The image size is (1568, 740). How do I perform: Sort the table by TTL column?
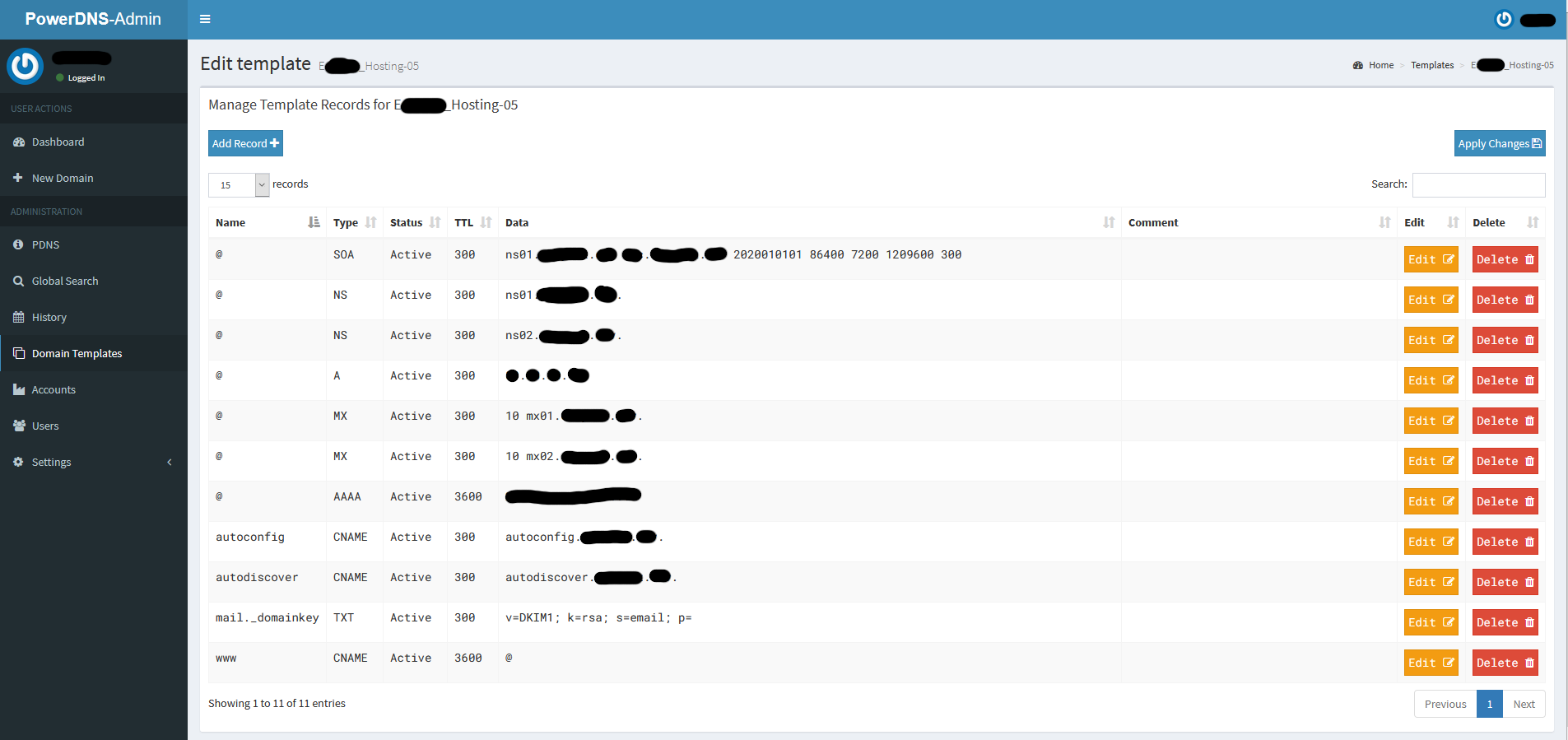[473, 222]
